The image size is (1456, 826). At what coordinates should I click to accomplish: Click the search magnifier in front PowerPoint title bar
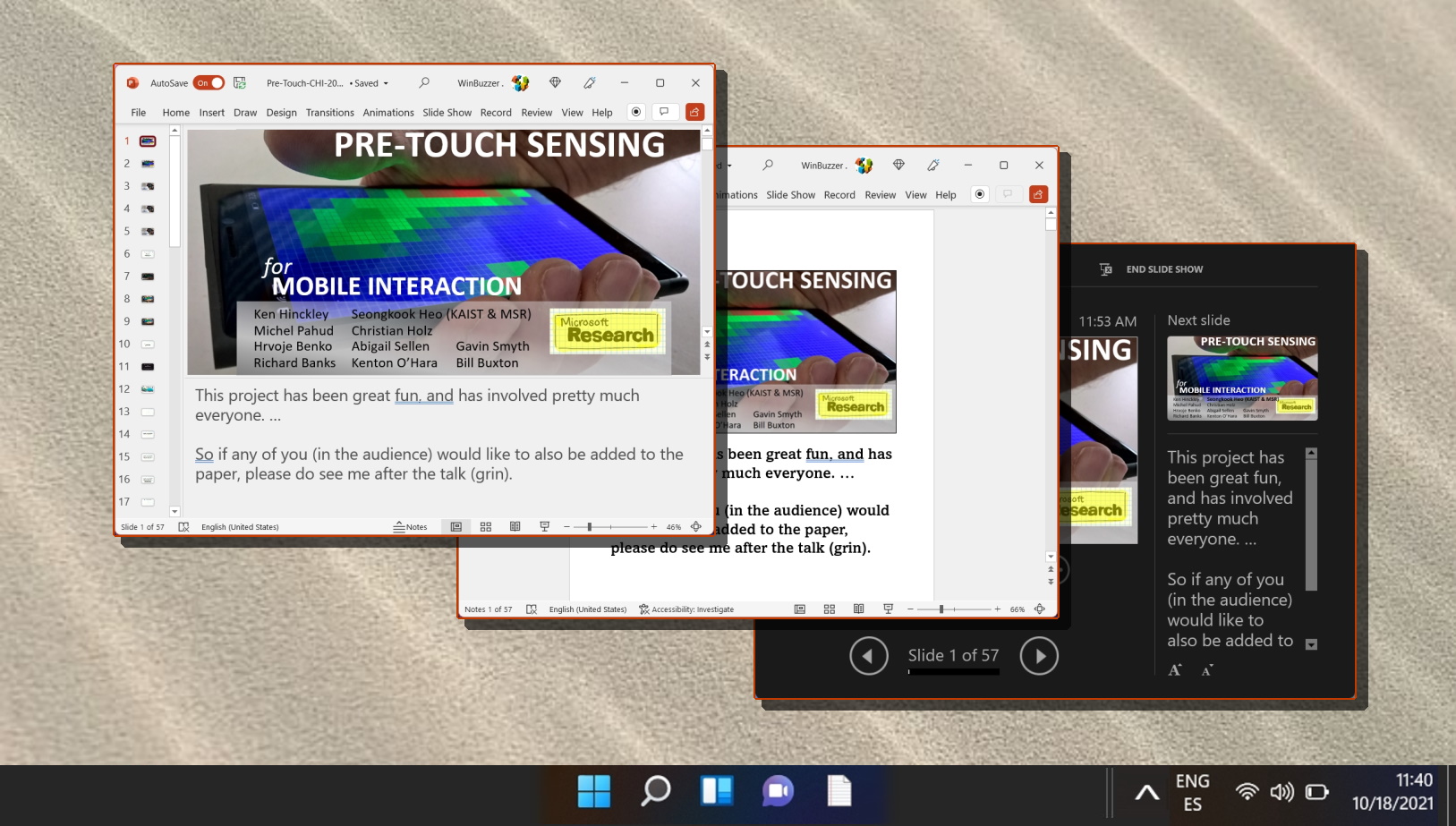424,82
